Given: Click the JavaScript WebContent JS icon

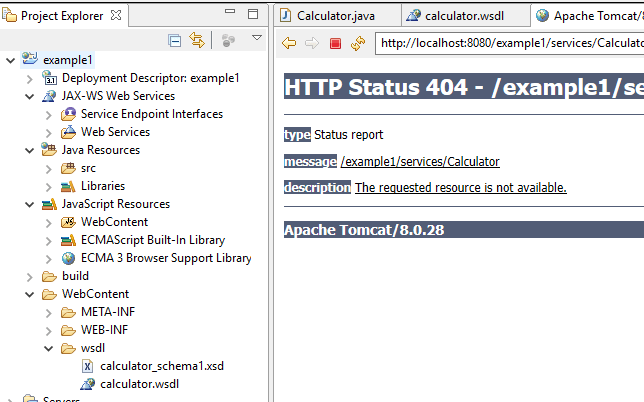Looking at the screenshot, I should point(68,222).
